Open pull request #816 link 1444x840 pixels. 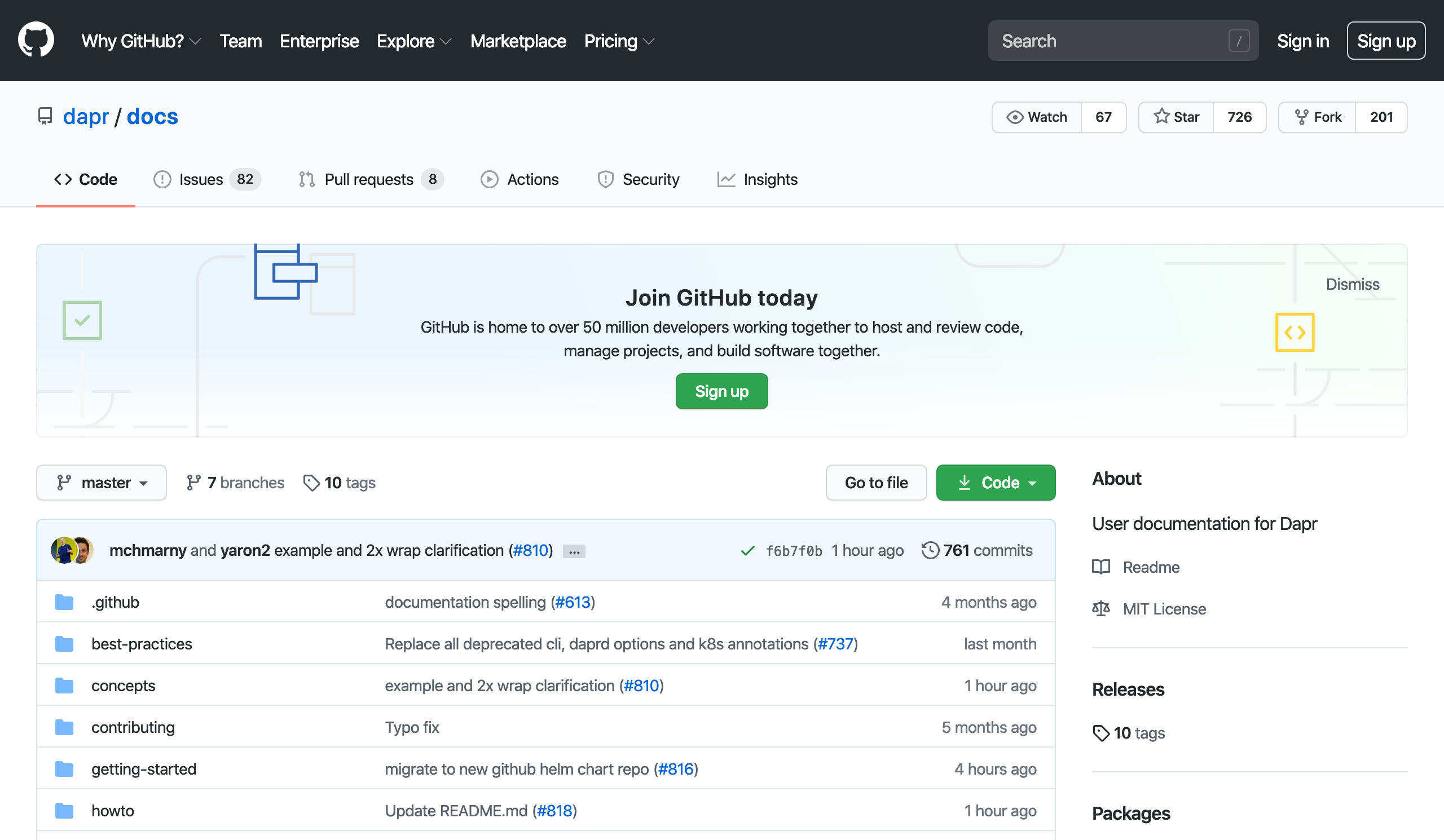[x=676, y=769]
